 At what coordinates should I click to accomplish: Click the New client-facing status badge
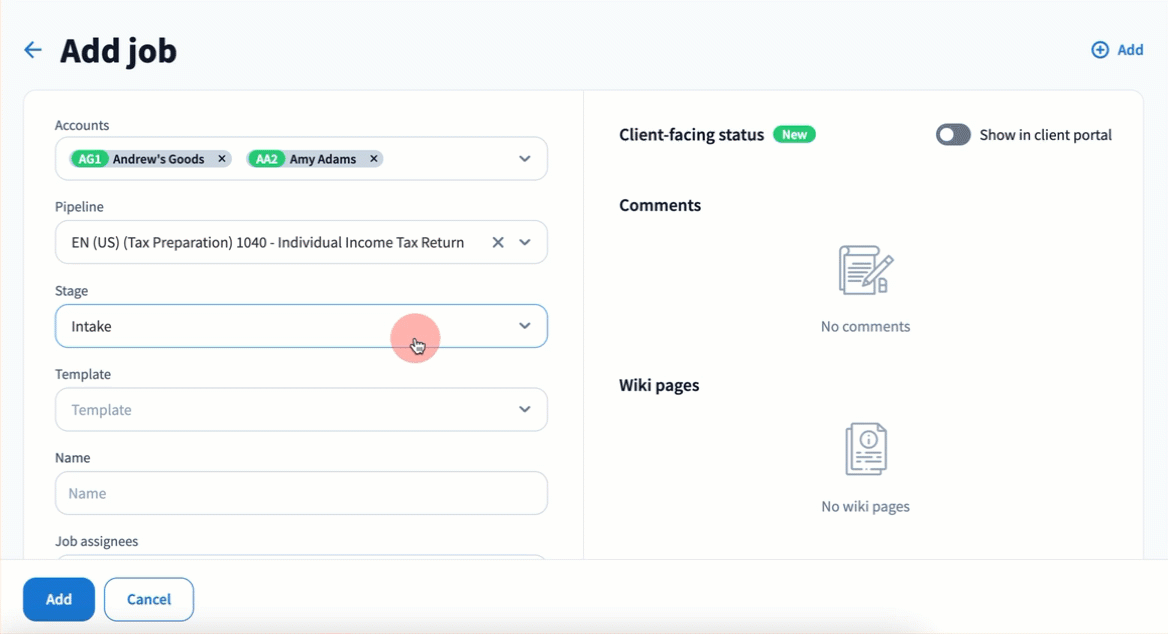point(794,135)
